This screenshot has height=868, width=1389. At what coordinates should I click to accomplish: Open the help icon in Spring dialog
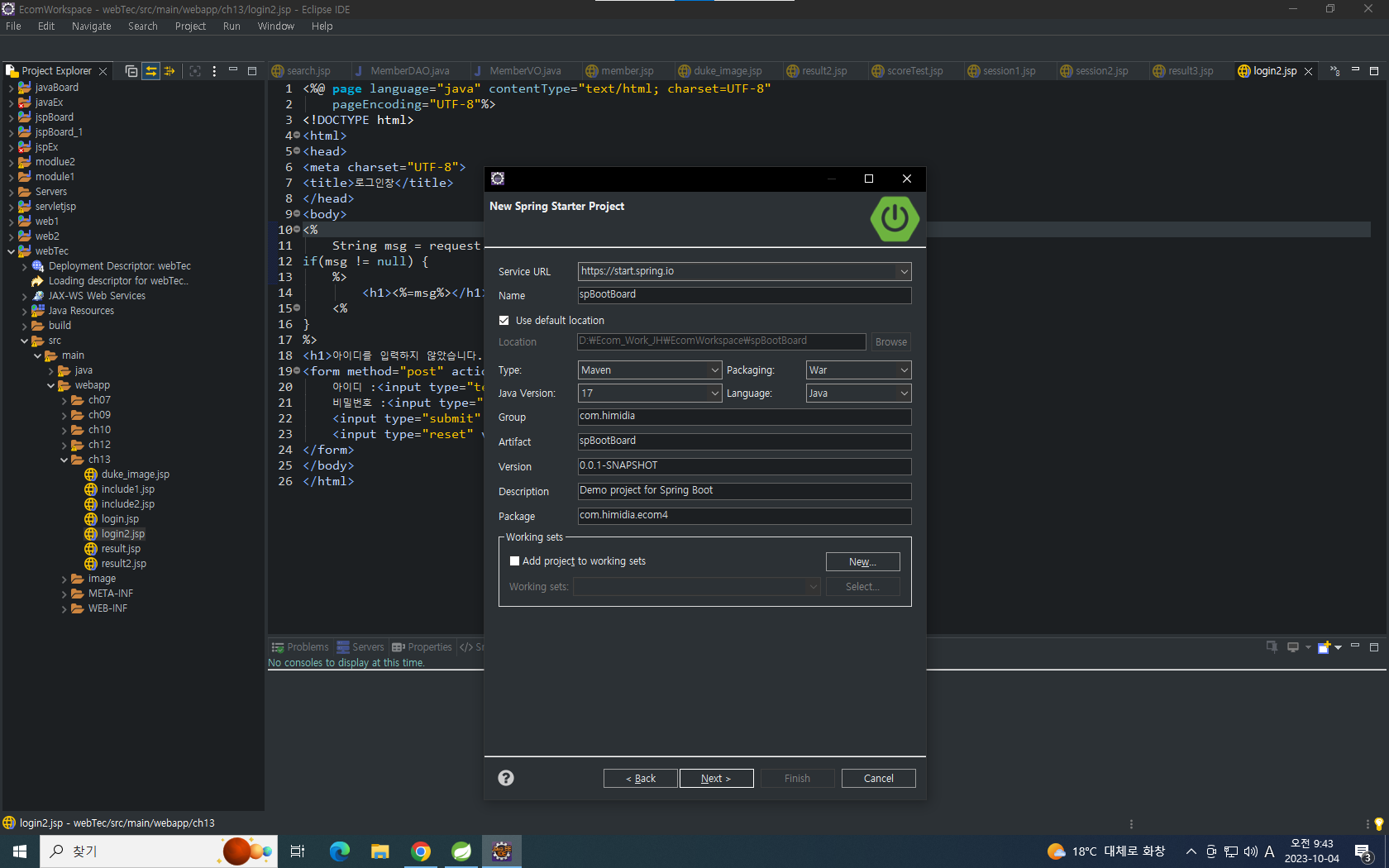[x=506, y=778]
